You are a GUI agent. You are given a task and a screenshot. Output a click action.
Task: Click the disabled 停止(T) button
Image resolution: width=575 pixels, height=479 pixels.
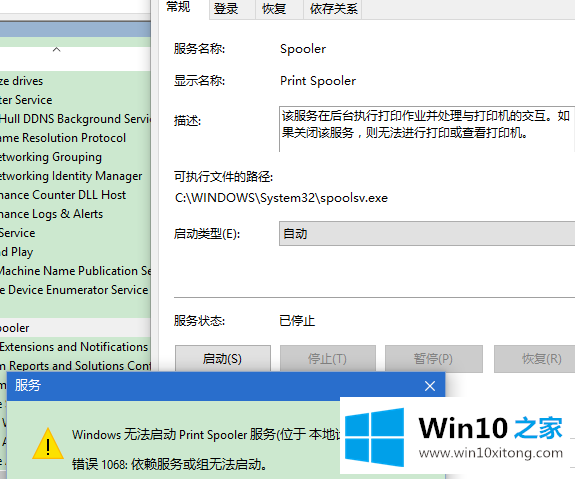327,358
